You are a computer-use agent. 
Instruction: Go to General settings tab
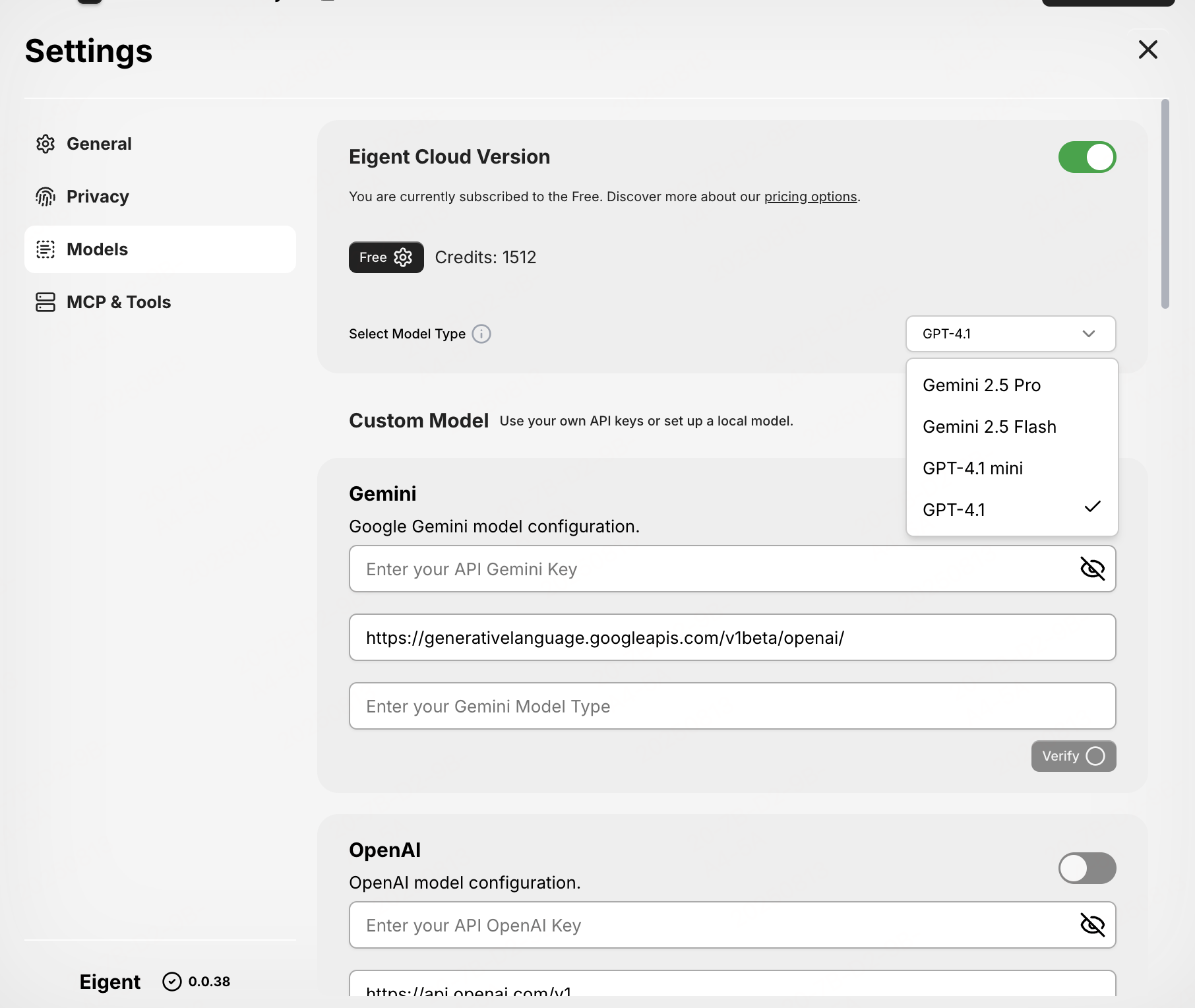(x=160, y=144)
